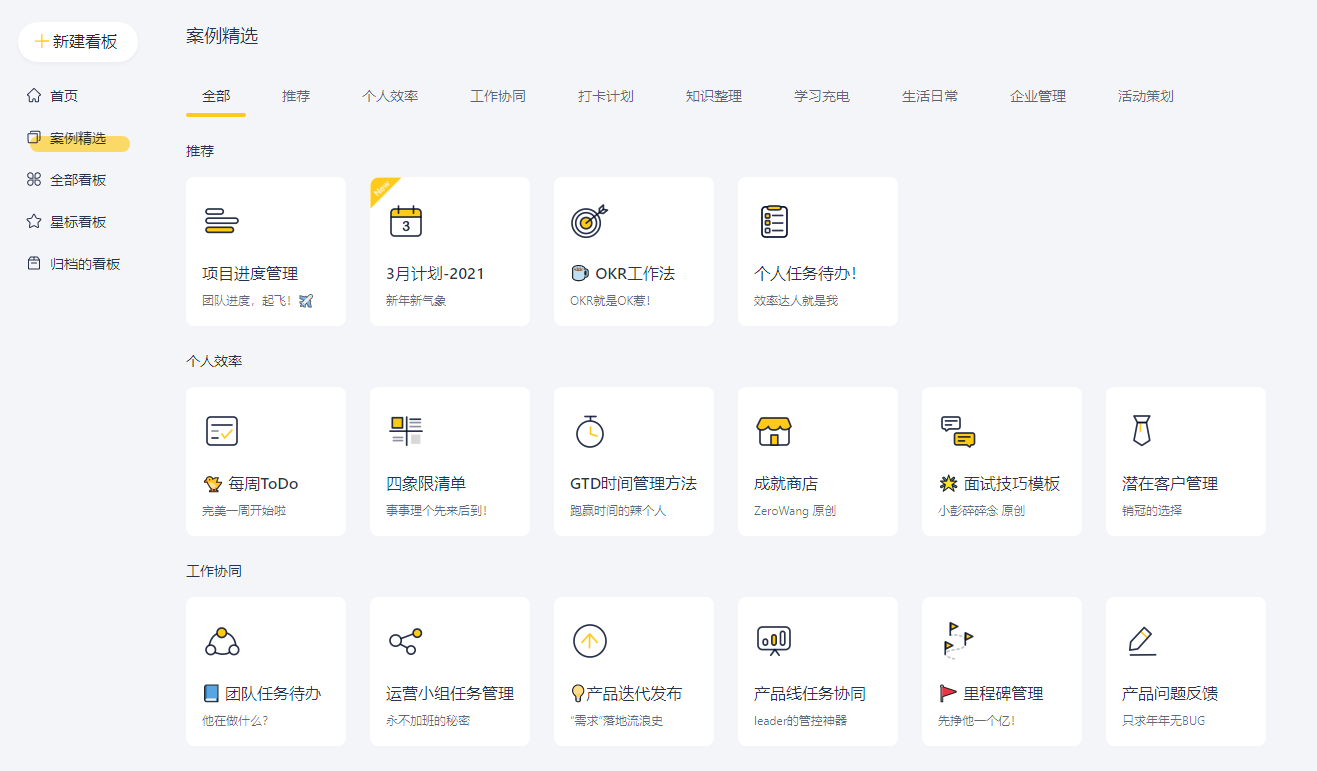
Task: Click the 里程碑管理 flags icon
Action: coord(958,640)
